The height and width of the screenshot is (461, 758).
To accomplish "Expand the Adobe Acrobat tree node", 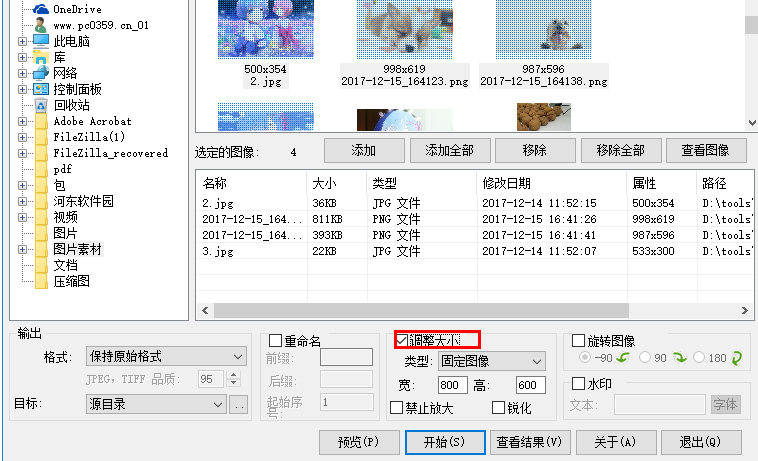I will pos(22,121).
